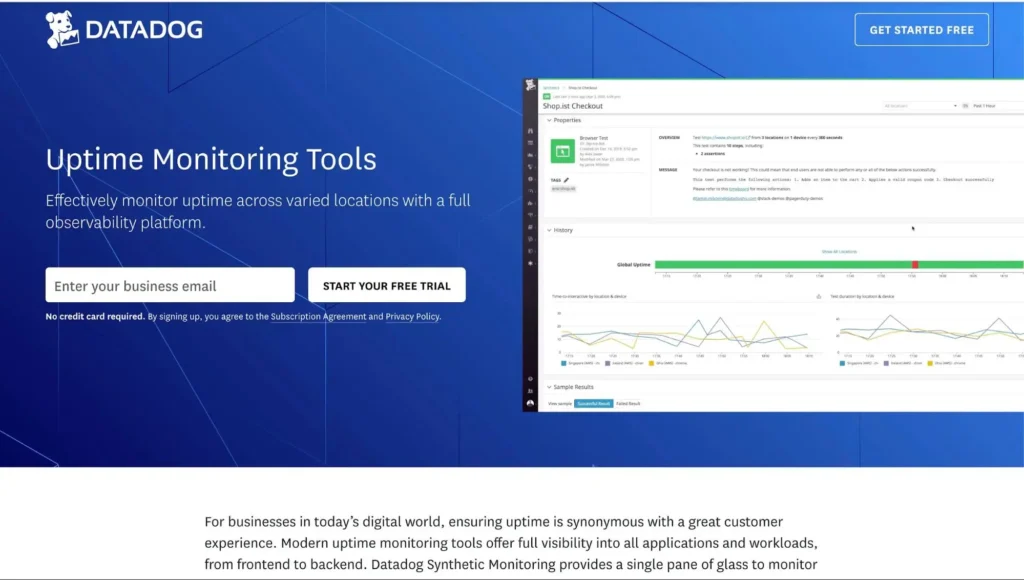Click the red segment on the Global Uptime bar
Screen dimensions: 1024x580
click(914, 265)
